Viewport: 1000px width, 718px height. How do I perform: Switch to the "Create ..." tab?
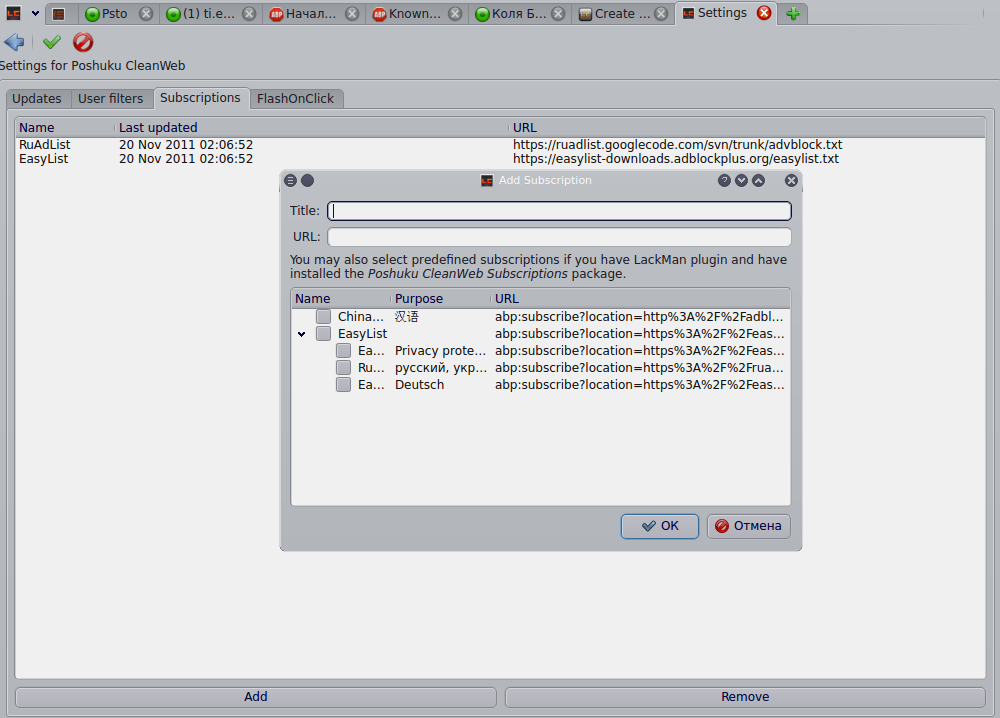pos(615,13)
